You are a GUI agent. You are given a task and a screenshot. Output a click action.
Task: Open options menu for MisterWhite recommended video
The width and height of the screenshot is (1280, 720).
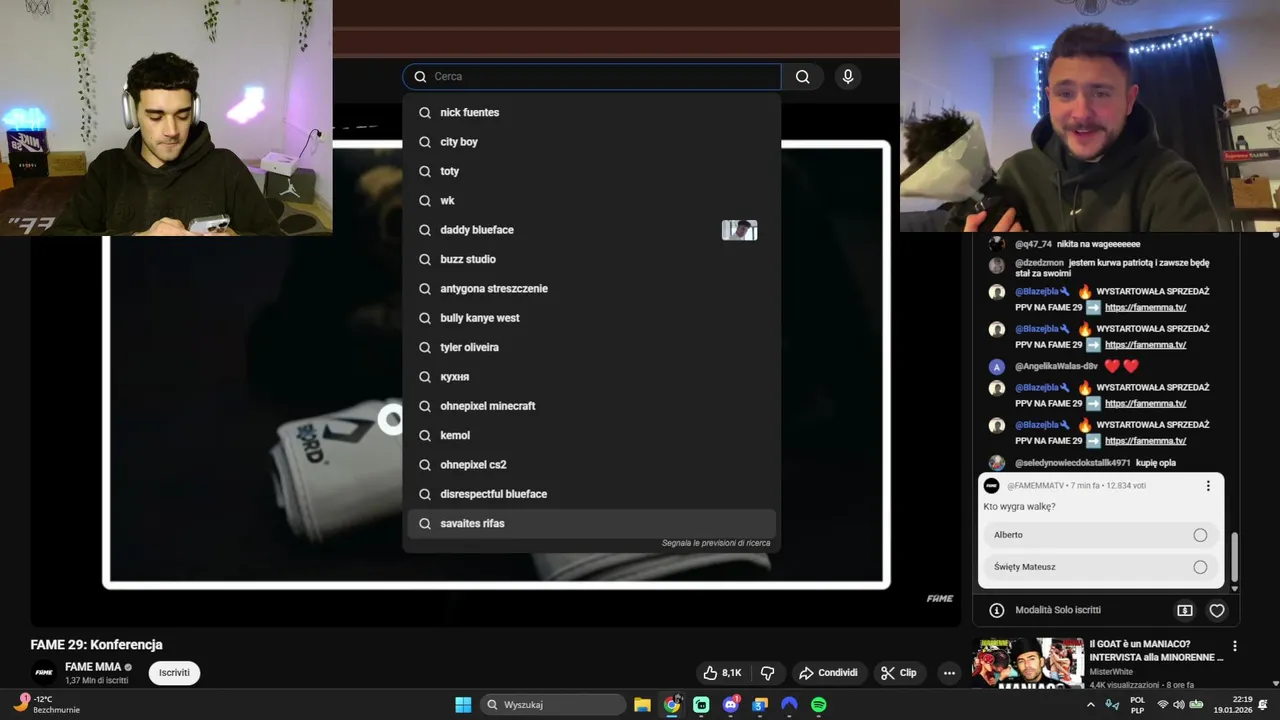click(1234, 646)
